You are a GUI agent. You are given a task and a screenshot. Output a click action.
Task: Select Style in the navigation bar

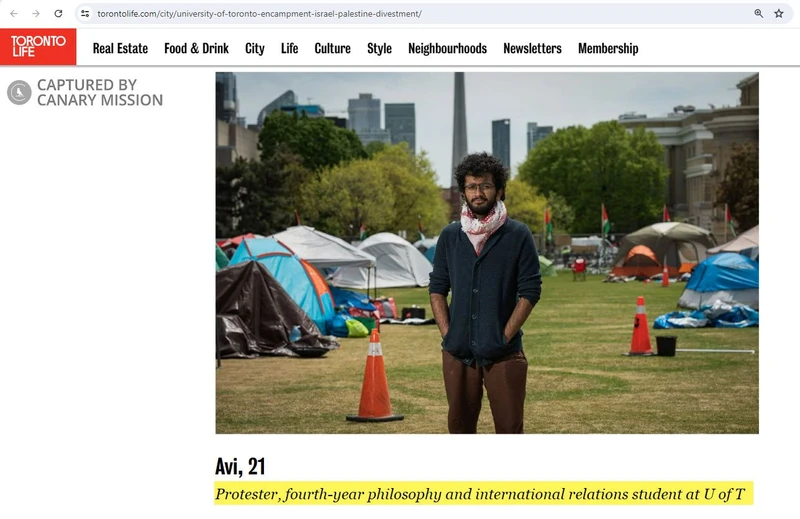click(x=380, y=48)
